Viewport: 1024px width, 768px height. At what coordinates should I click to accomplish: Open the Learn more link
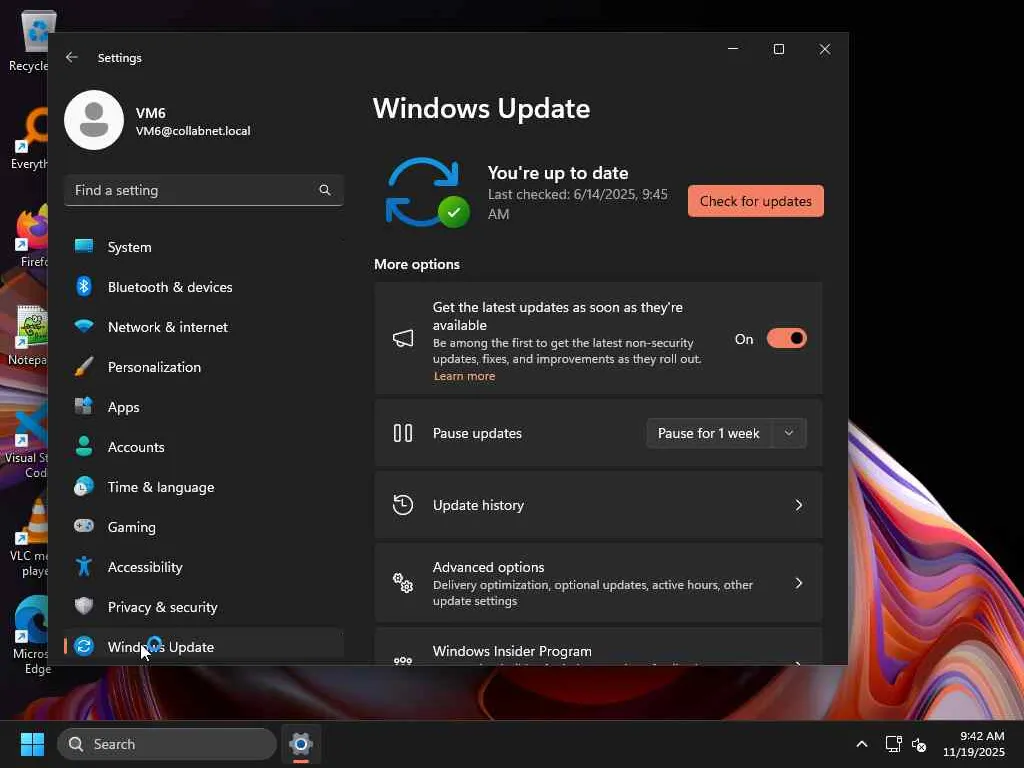pyautogui.click(x=464, y=376)
